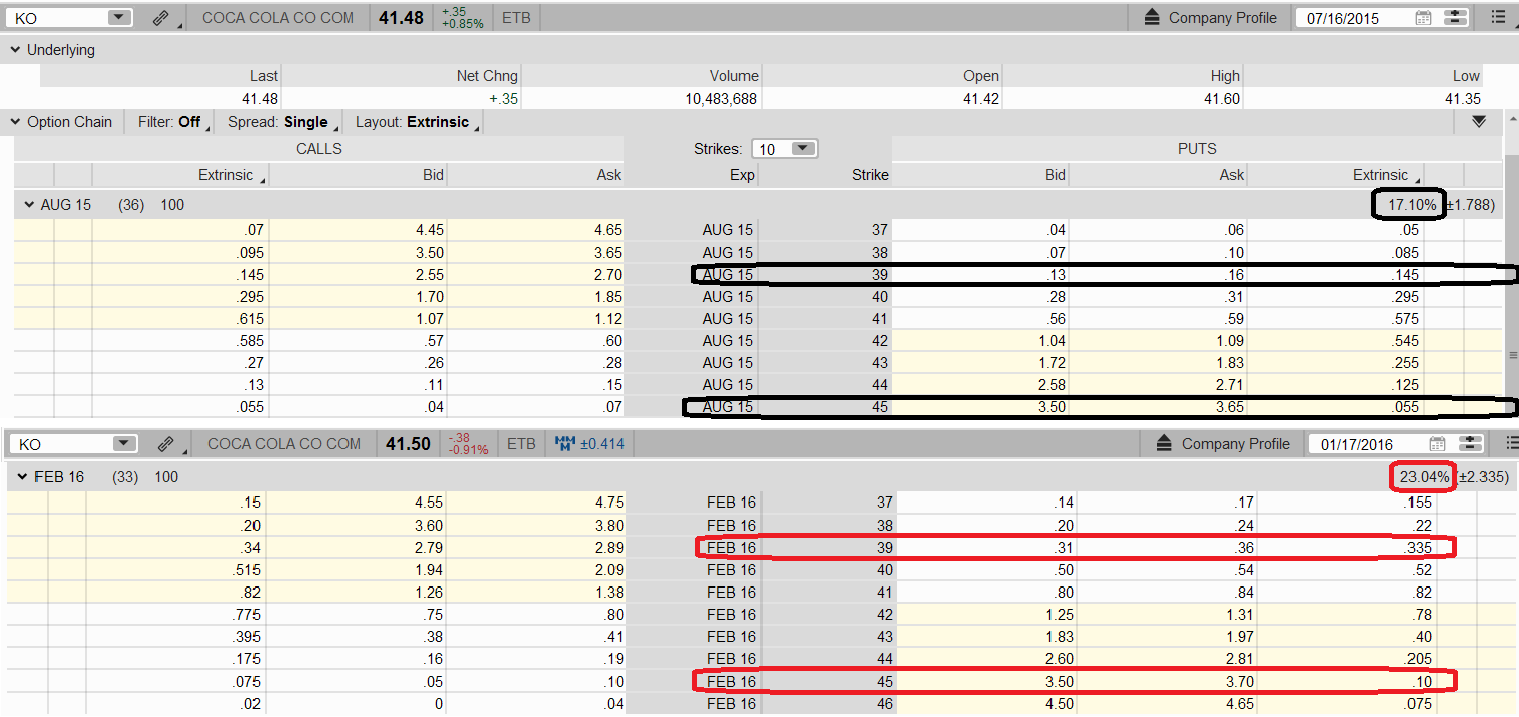1519x717 pixels.
Task: Click the symbol link icon in the 41.48 quote bar
Action: point(161,18)
